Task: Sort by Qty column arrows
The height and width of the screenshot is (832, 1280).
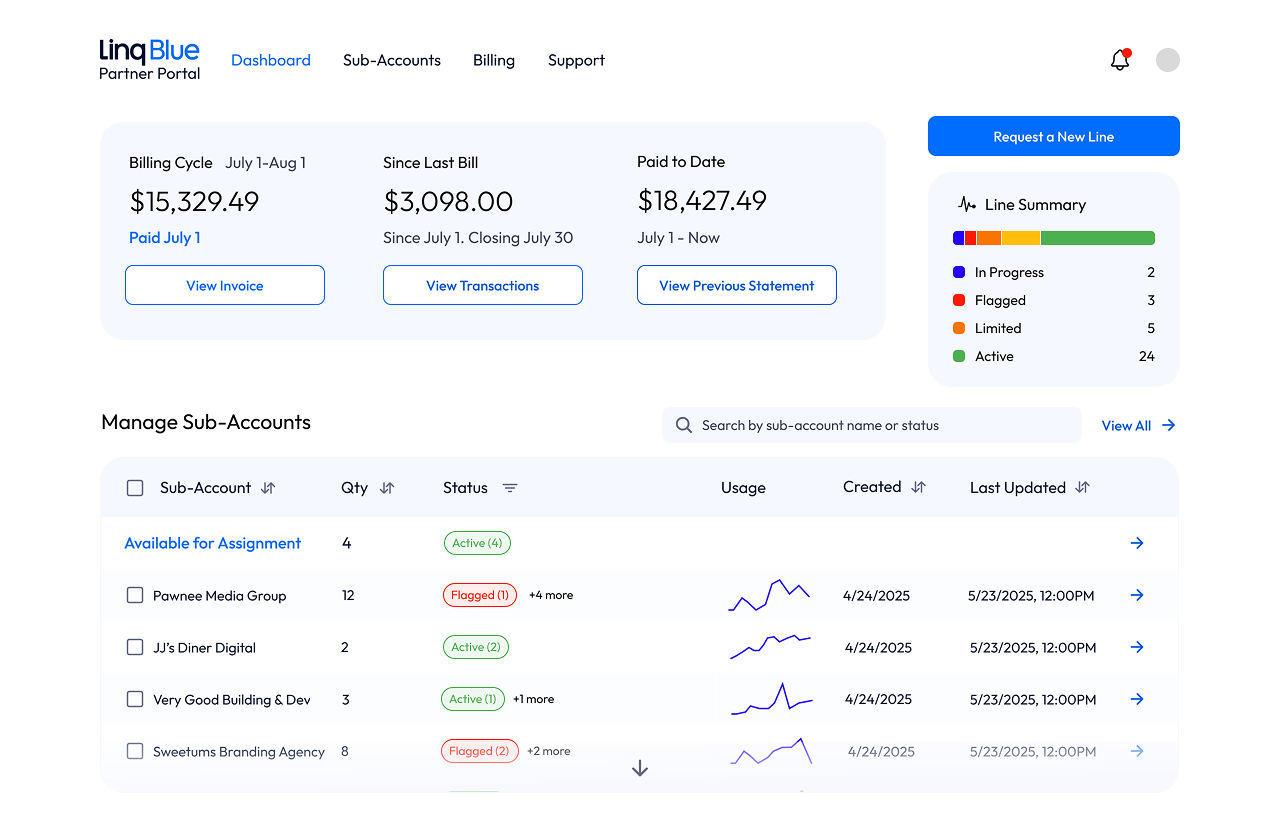Action: click(x=387, y=488)
